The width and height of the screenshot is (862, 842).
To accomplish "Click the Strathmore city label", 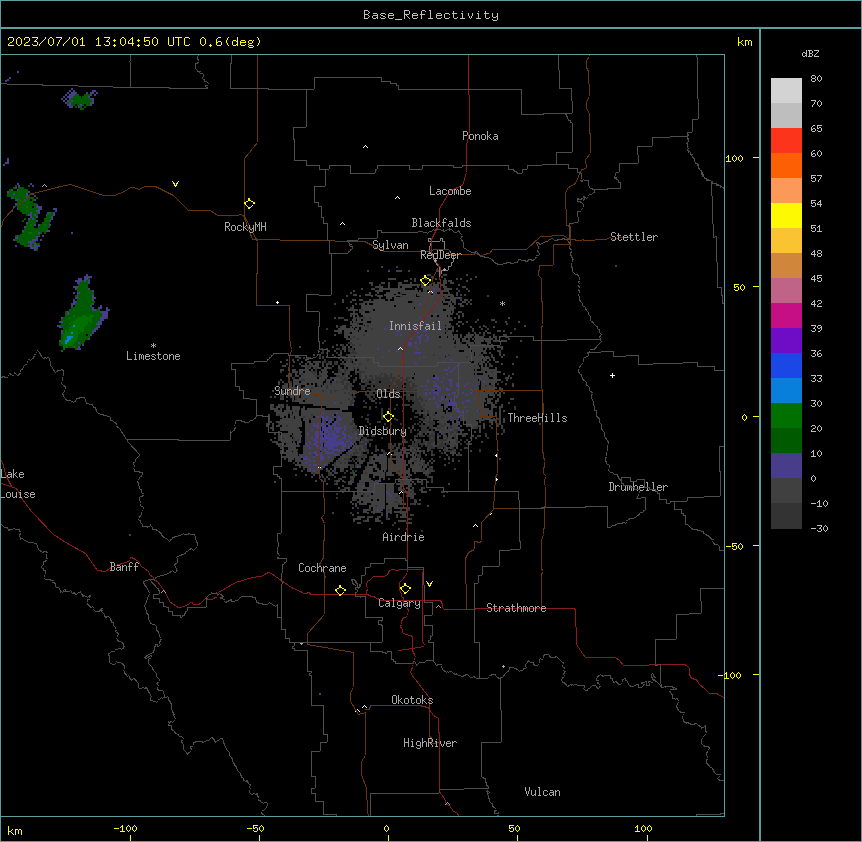I will point(516,608).
